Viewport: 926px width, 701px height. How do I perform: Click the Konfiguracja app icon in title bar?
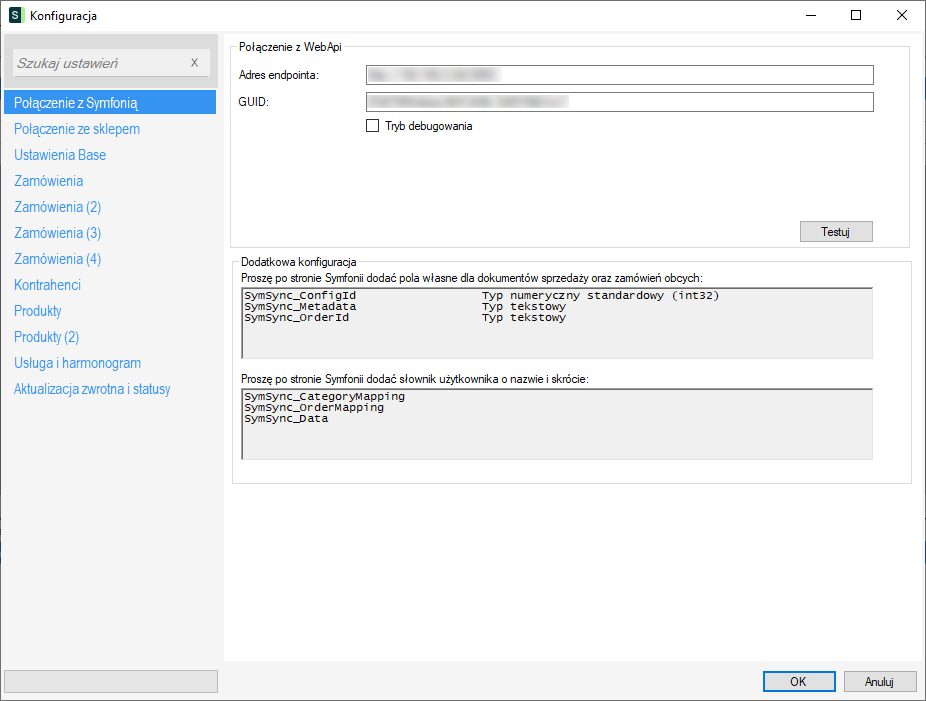click(15, 15)
